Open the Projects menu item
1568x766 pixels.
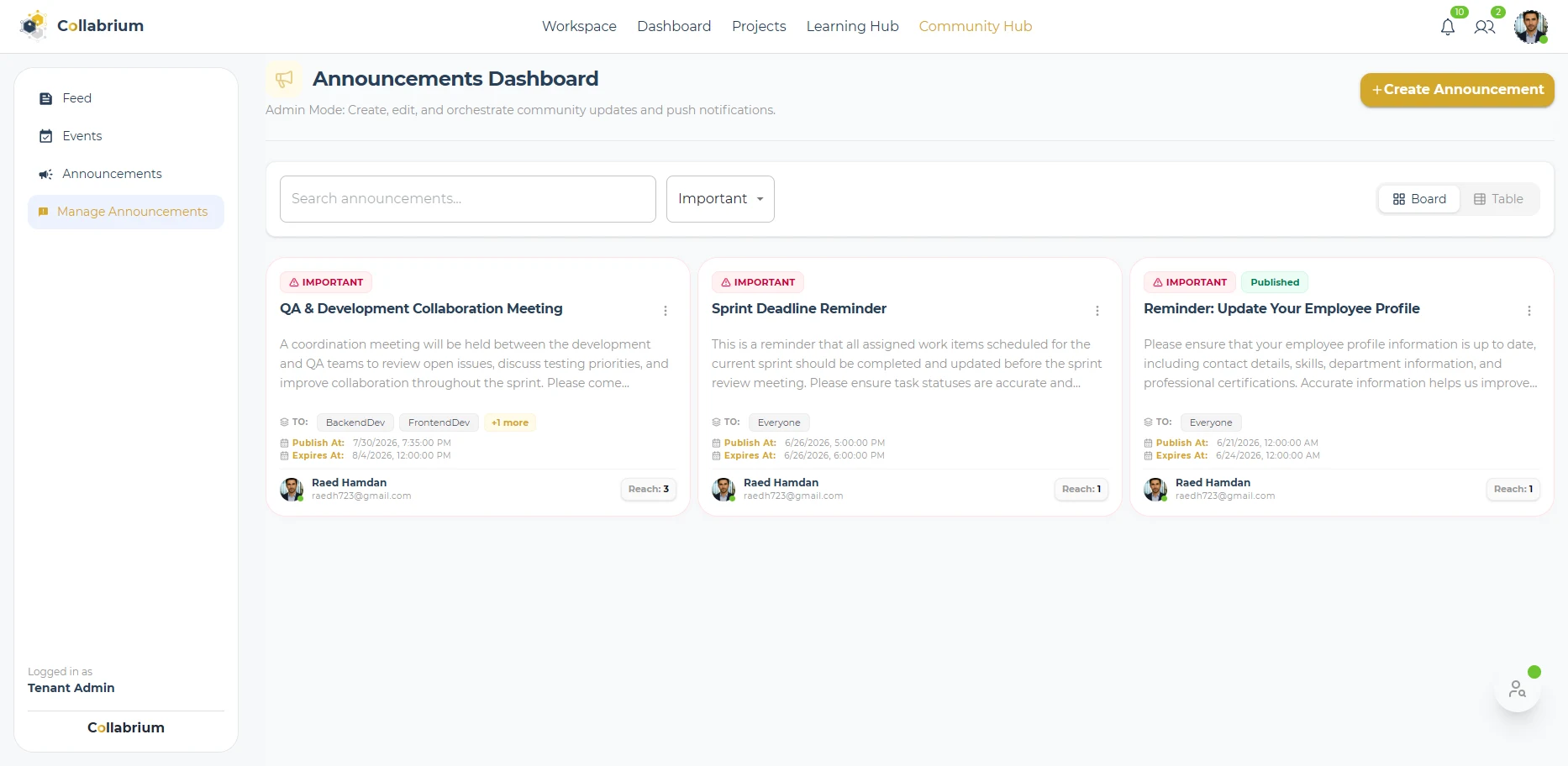[759, 26]
